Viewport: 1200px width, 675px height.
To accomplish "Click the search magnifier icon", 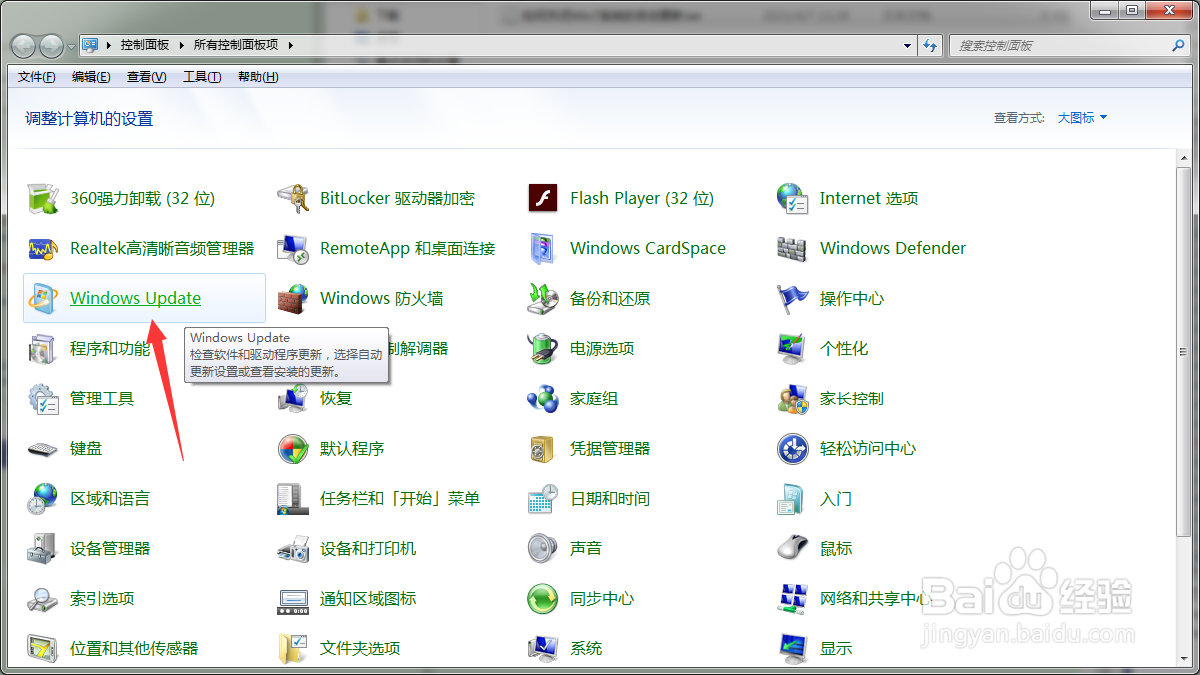I will 1178,45.
